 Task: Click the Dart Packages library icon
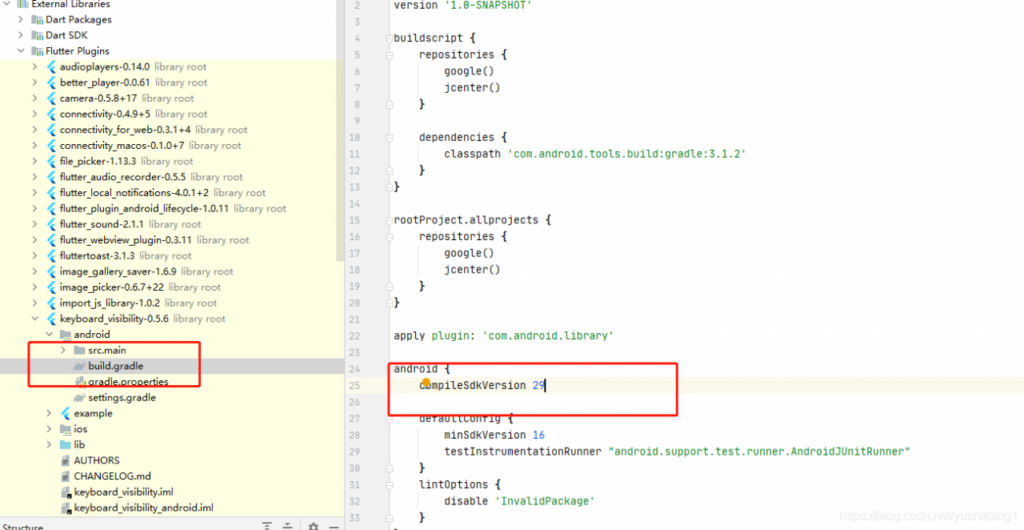point(37,20)
